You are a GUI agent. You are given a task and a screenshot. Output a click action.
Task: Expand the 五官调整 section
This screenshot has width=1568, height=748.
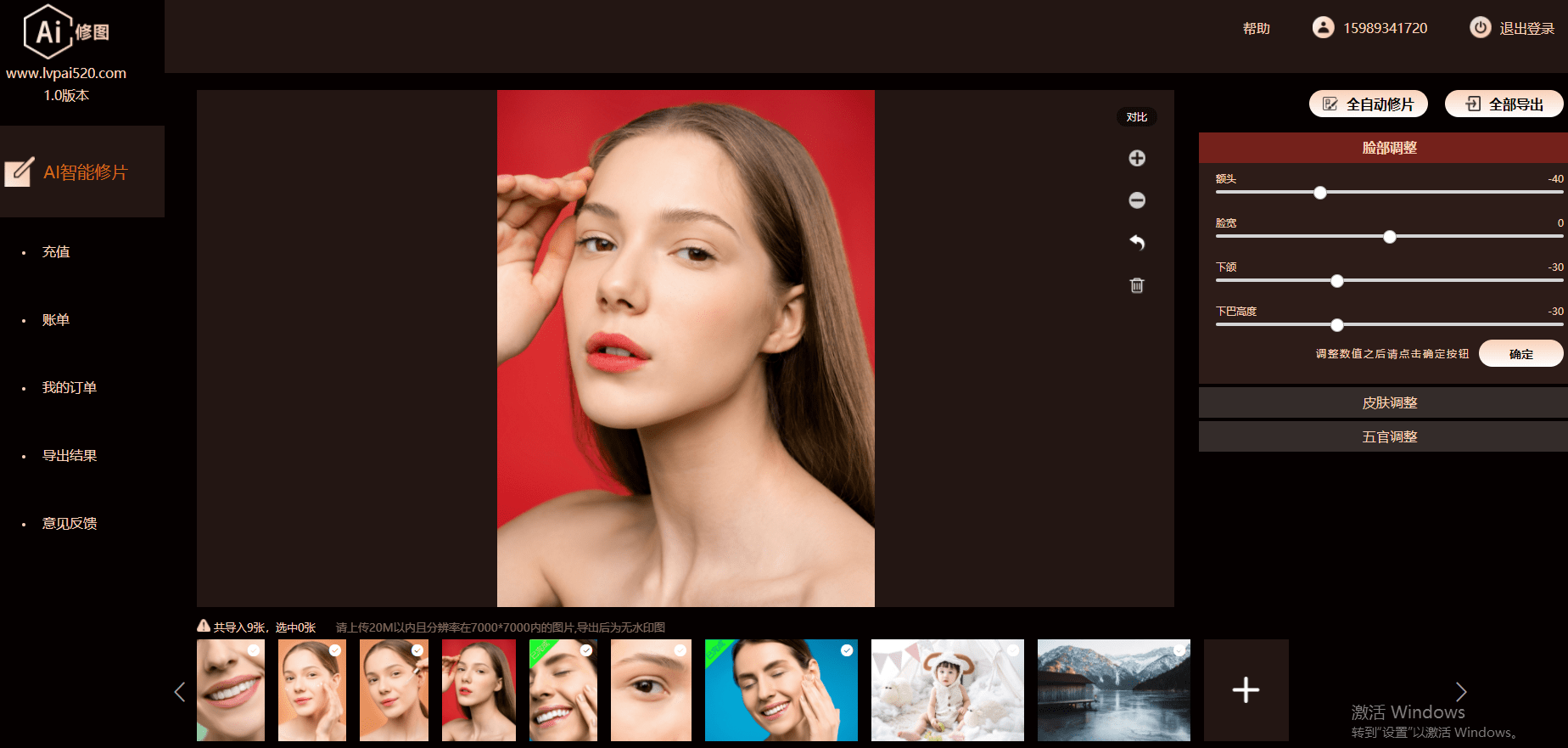[1389, 436]
